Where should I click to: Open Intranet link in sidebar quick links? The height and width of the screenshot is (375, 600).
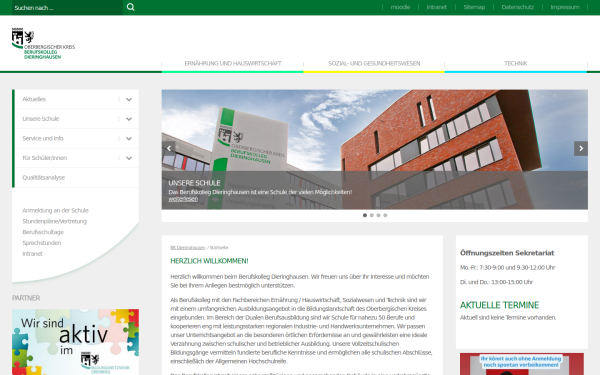tap(33, 254)
